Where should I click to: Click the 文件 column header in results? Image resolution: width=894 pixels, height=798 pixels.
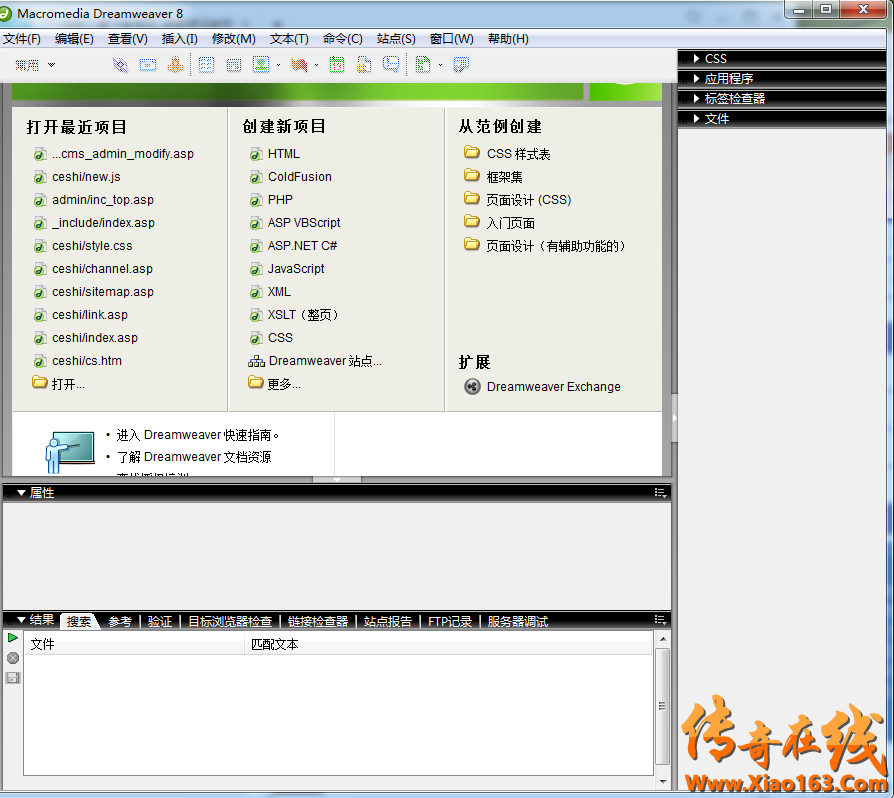[x=135, y=645]
